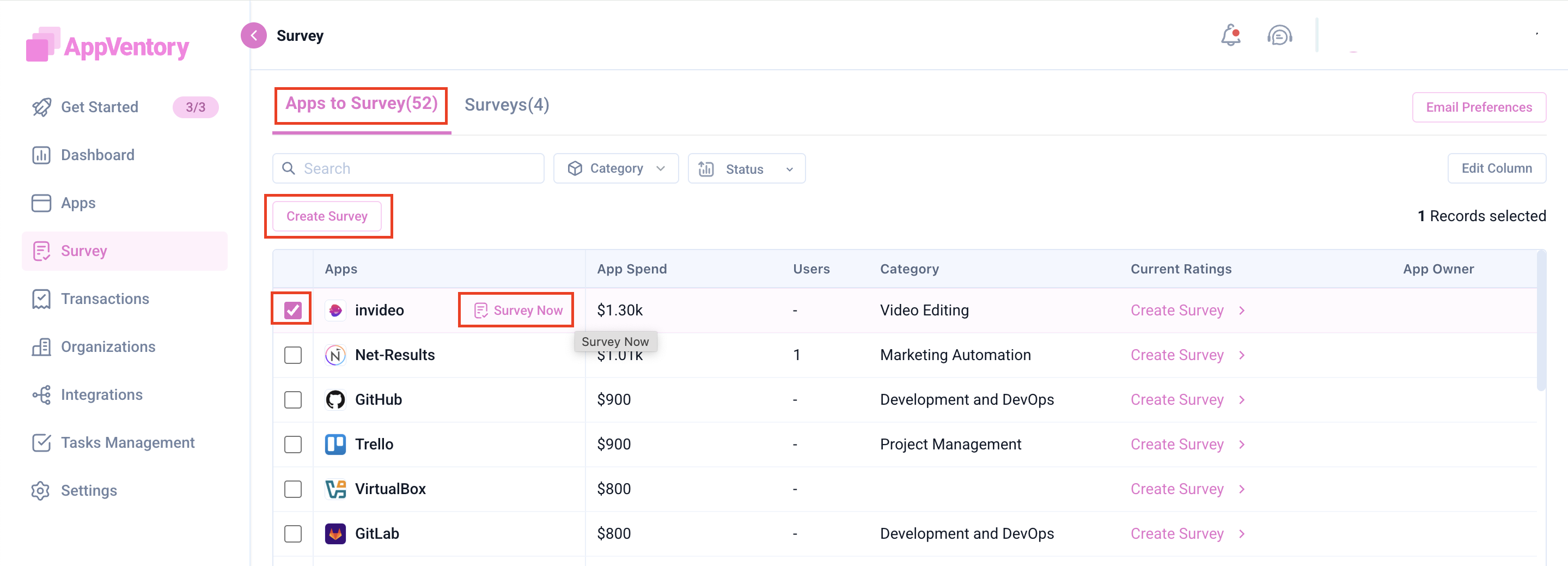Image resolution: width=1568 pixels, height=566 pixels.
Task: Click the Users column header
Action: point(811,269)
